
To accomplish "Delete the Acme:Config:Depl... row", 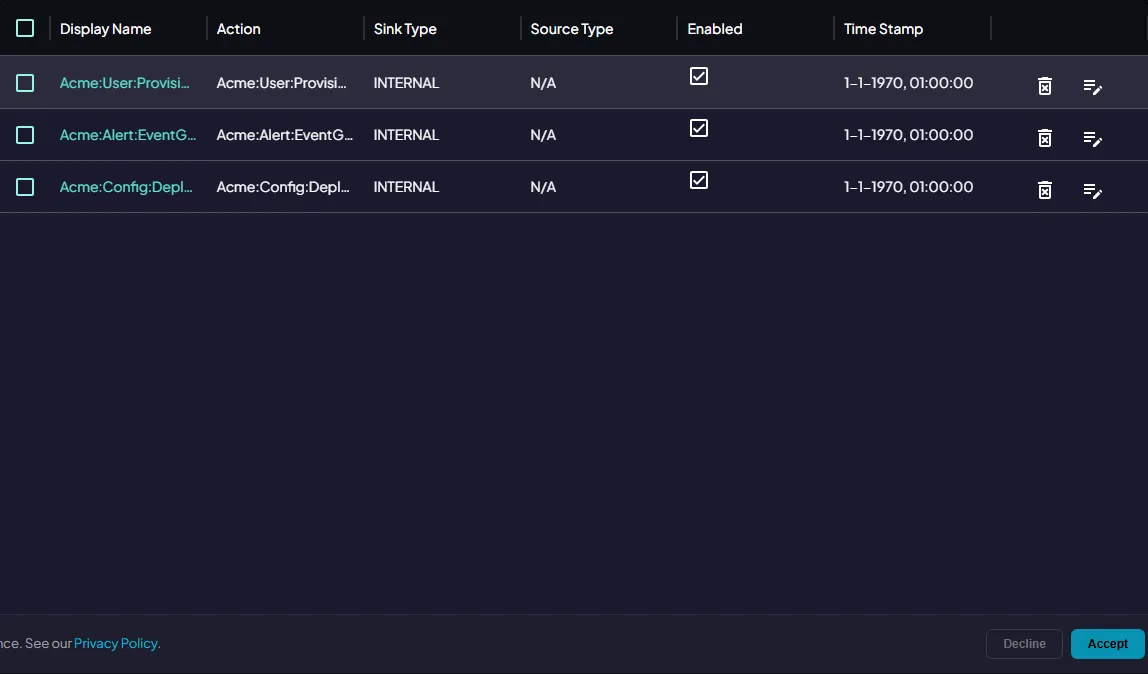I will pos(1045,190).
